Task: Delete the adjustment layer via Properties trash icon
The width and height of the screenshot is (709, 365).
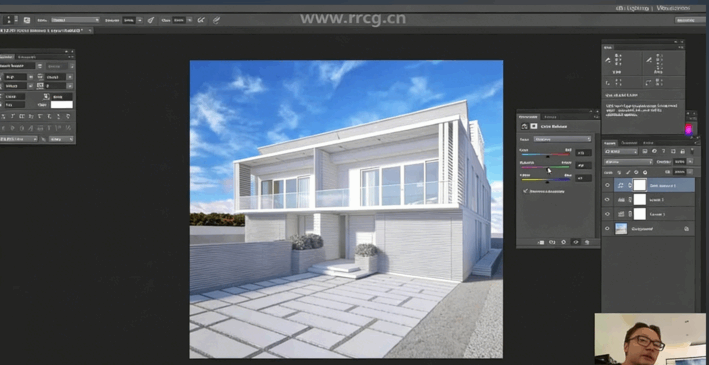Action: pyautogui.click(x=587, y=242)
